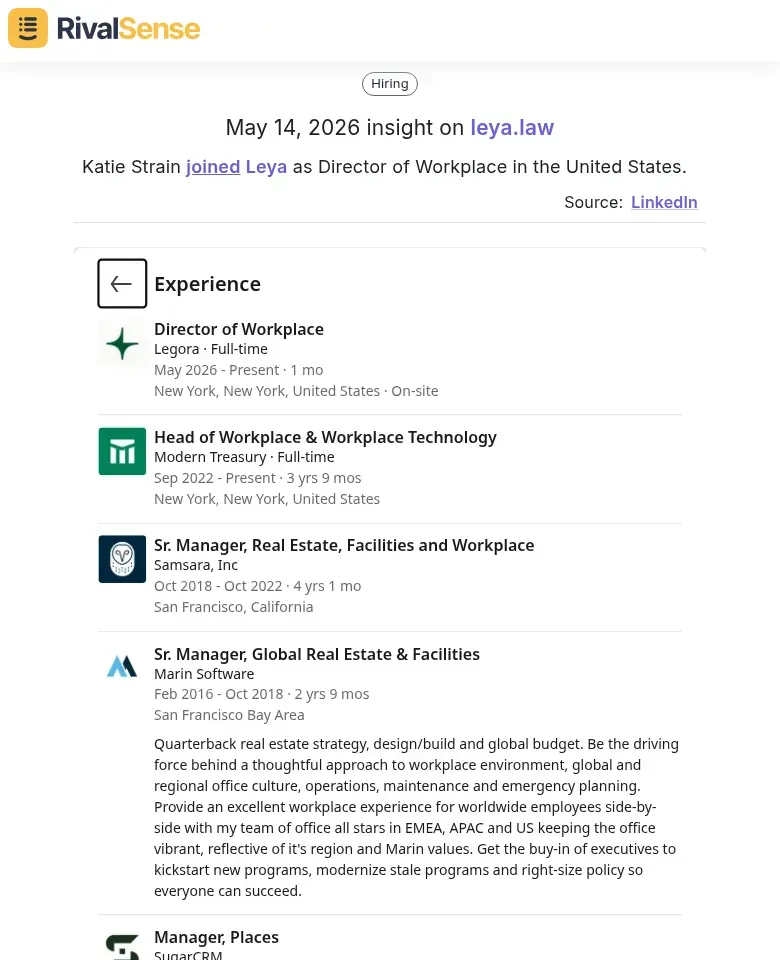Open the Leya company link
Viewport: 780px width, 960px height.
pos(266,167)
